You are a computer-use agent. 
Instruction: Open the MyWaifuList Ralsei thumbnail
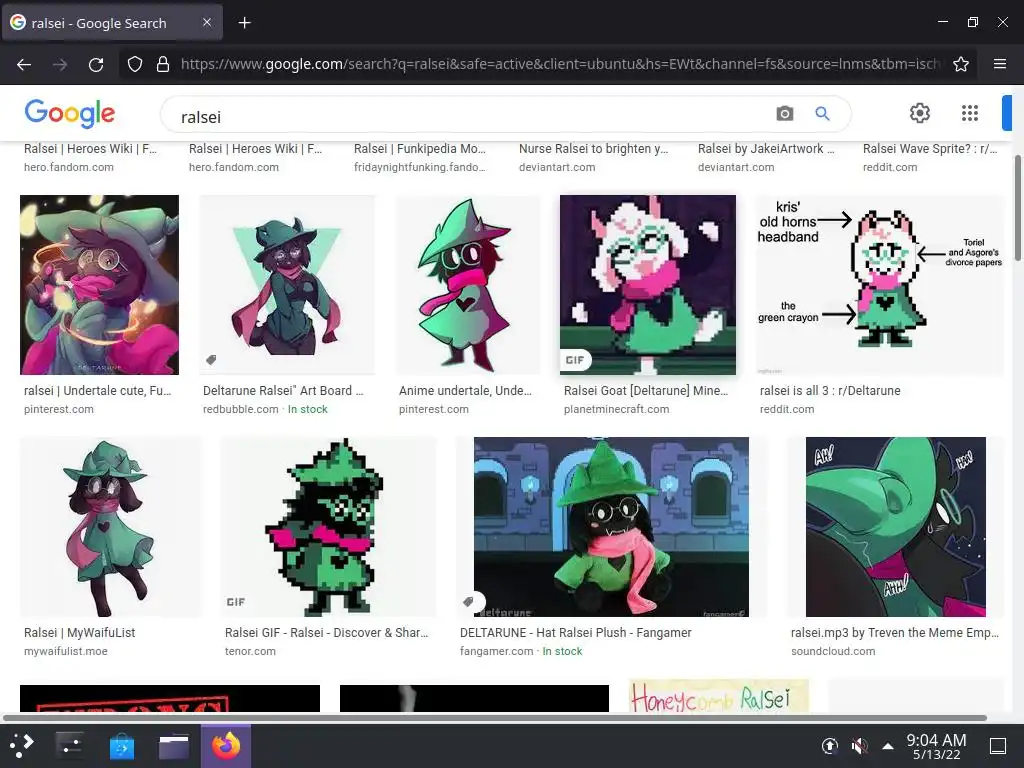tap(110, 526)
